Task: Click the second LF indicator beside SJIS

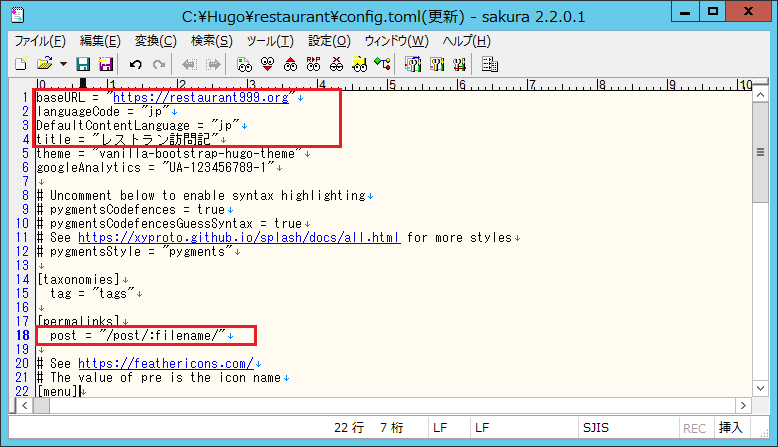Action: point(482,428)
